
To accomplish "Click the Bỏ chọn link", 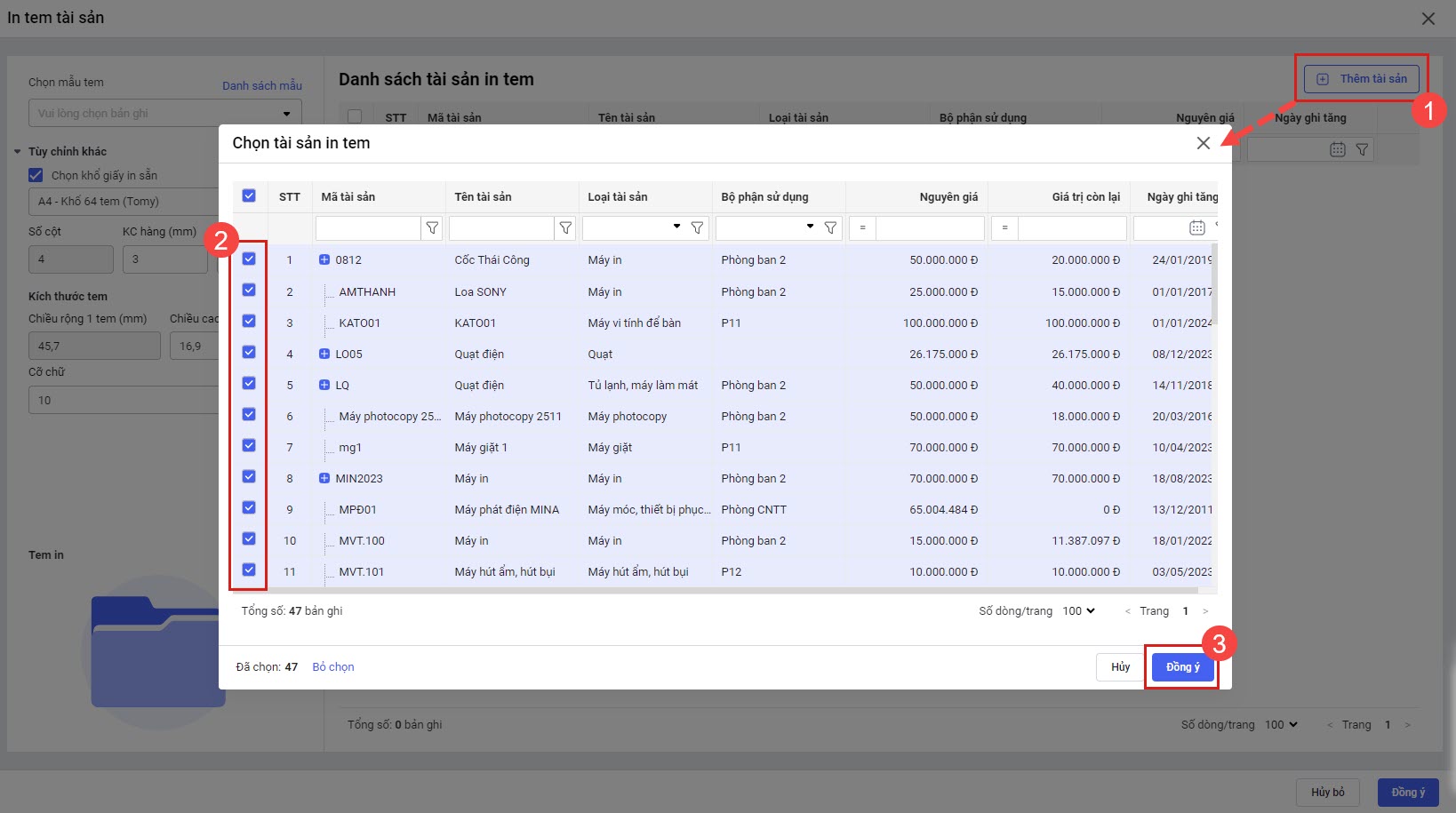I will point(333,667).
